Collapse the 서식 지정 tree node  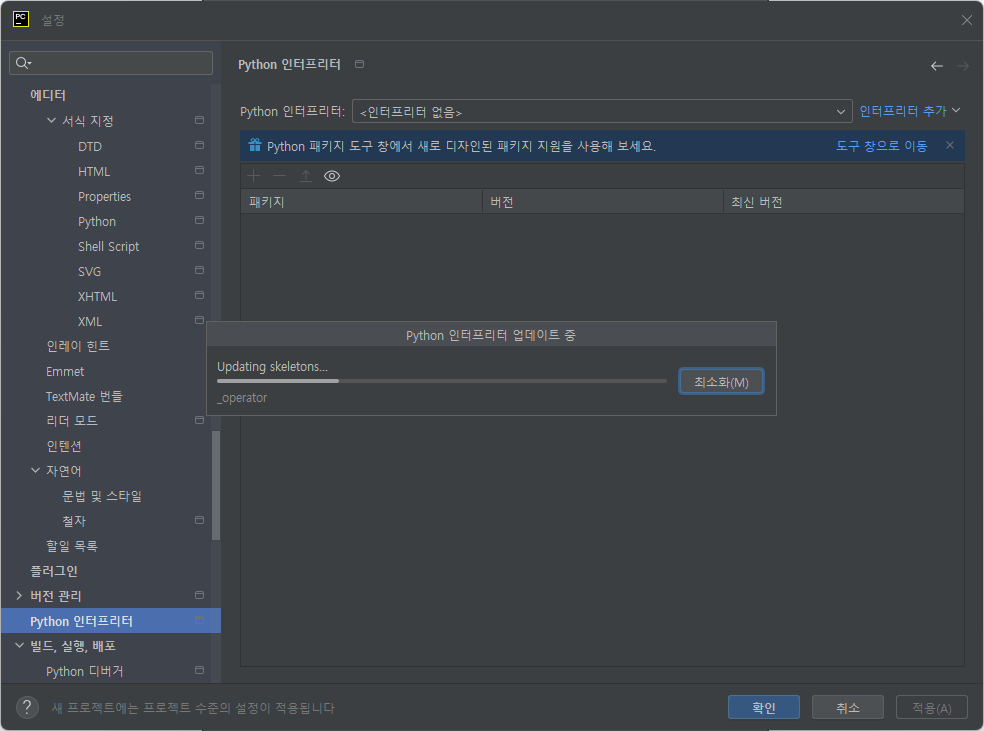pos(51,120)
